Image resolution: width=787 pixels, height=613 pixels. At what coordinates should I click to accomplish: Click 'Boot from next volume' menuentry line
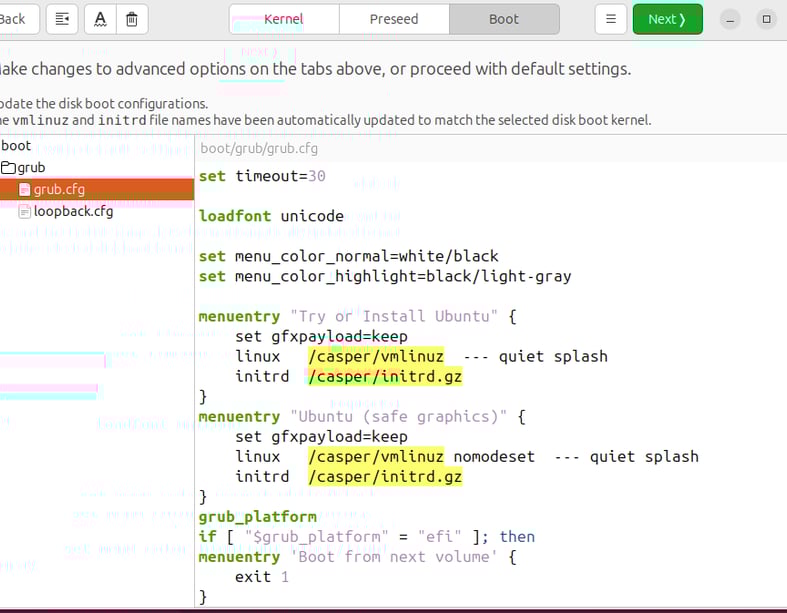[x=357, y=557]
